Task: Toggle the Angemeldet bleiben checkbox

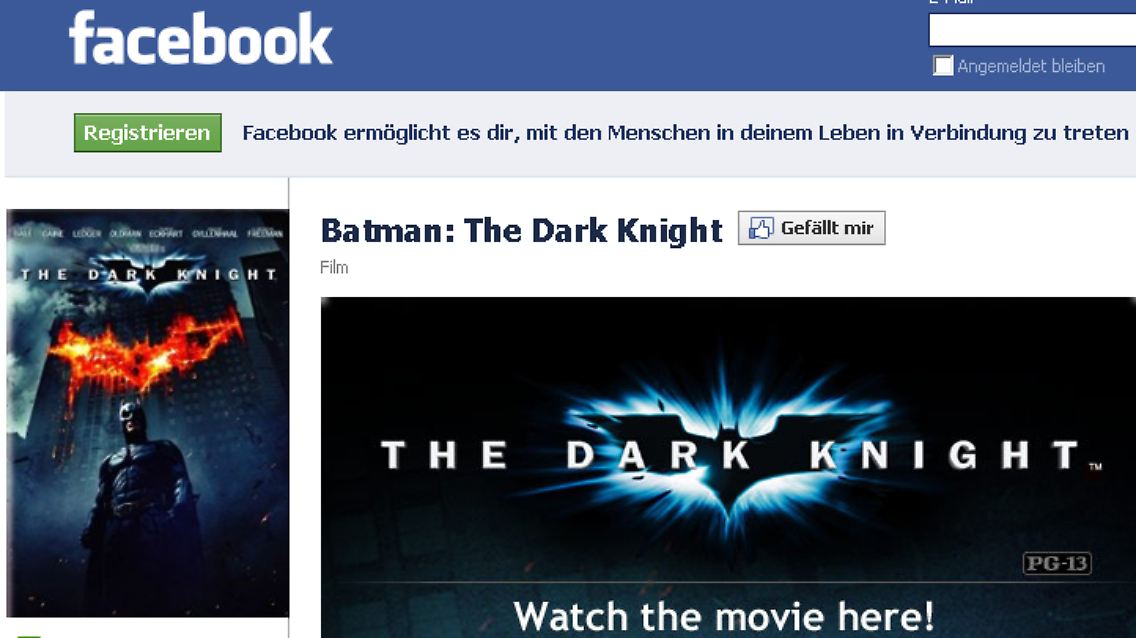Action: 943,66
